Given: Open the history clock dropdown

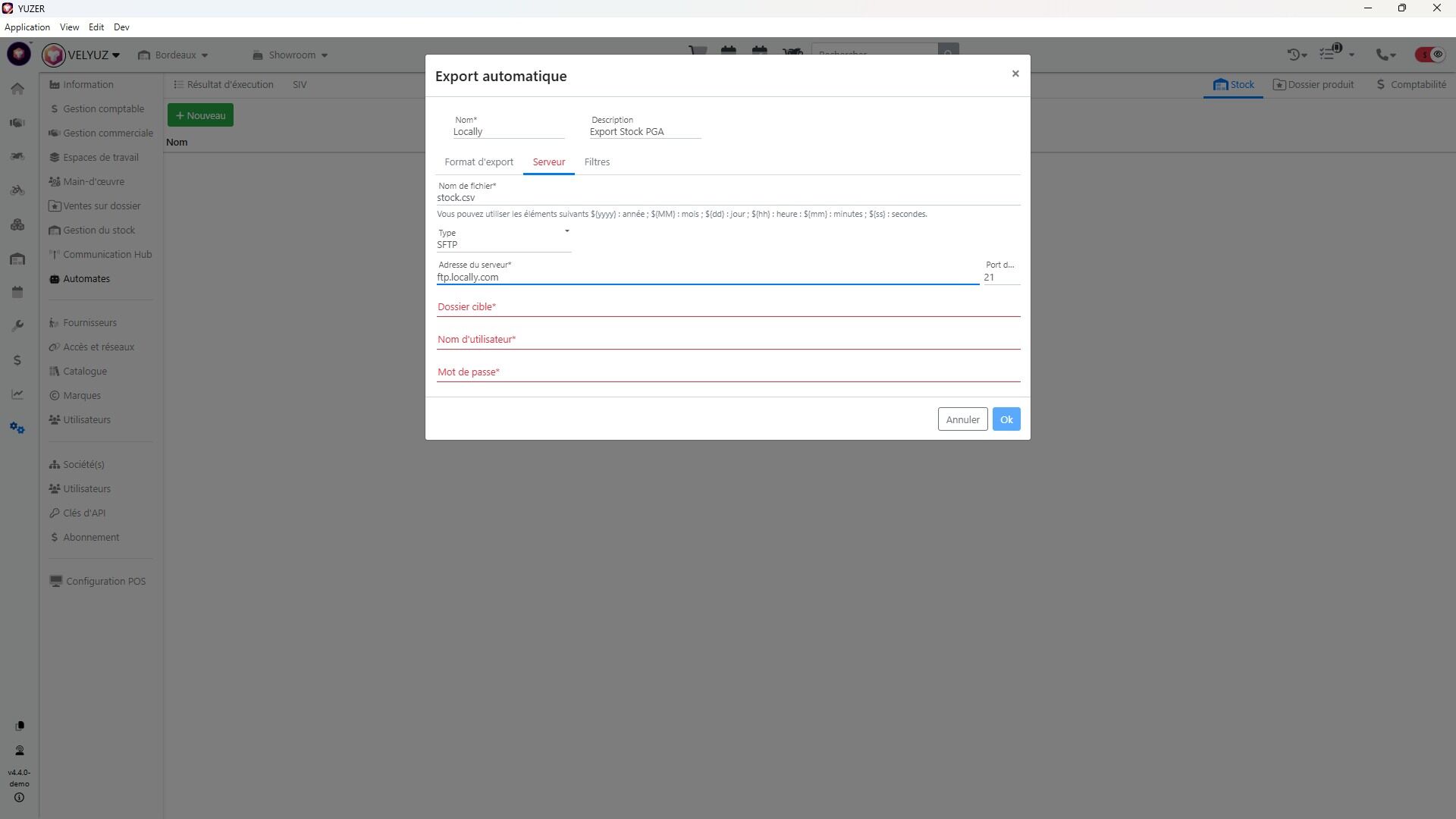Looking at the screenshot, I should tap(1297, 55).
